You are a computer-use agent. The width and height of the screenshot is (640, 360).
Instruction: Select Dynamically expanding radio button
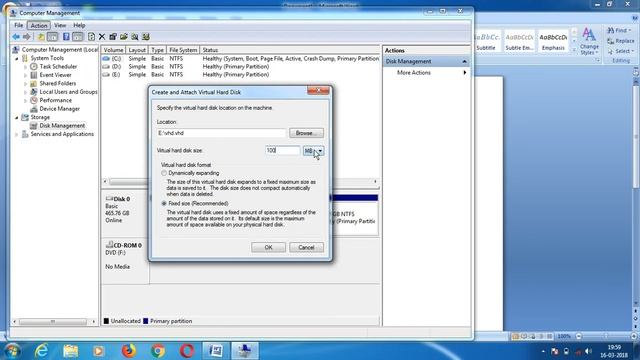pyautogui.click(x=164, y=173)
